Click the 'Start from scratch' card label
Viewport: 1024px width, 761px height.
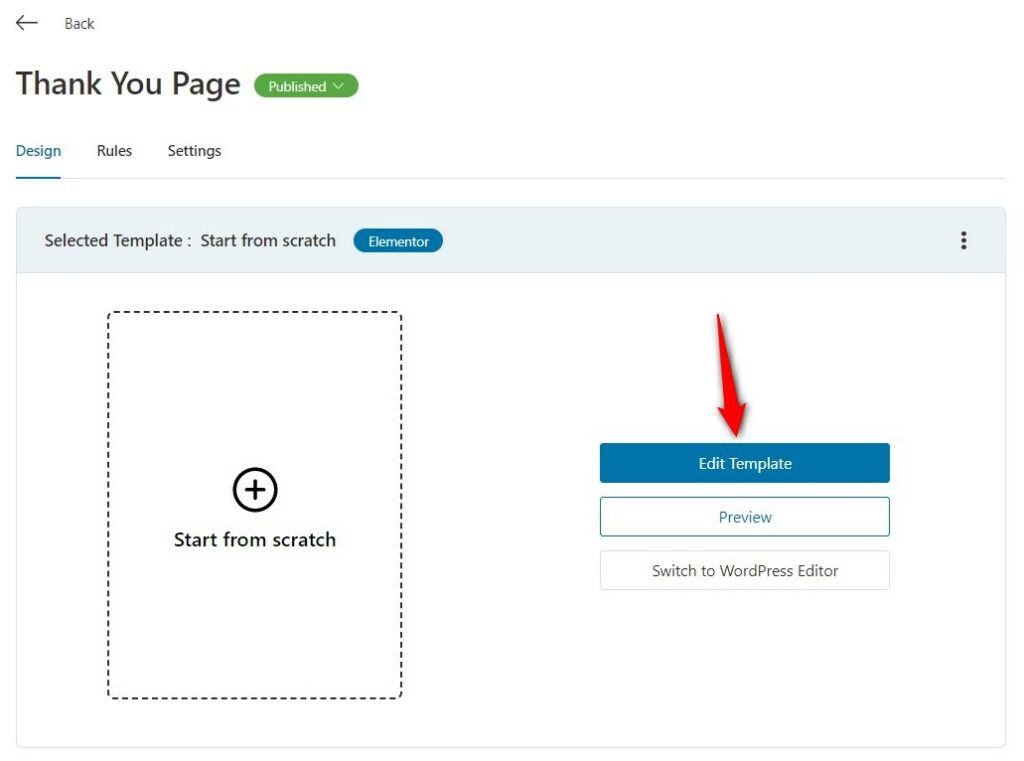(255, 540)
